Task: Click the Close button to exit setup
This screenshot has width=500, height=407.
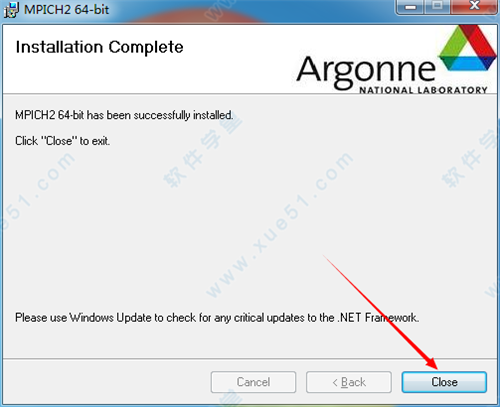Action: coord(444,382)
